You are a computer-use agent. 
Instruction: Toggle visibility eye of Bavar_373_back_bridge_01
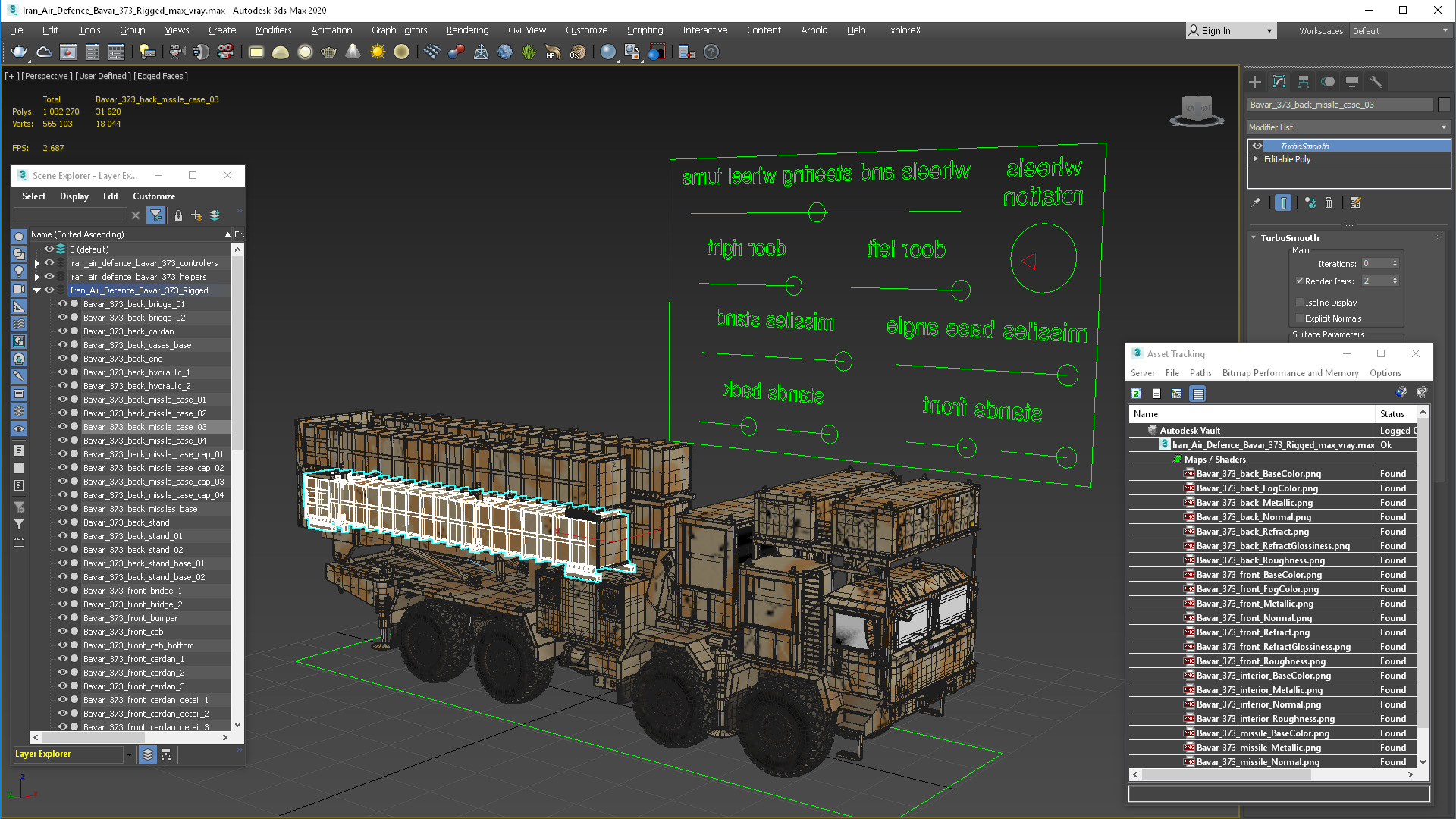coord(63,304)
